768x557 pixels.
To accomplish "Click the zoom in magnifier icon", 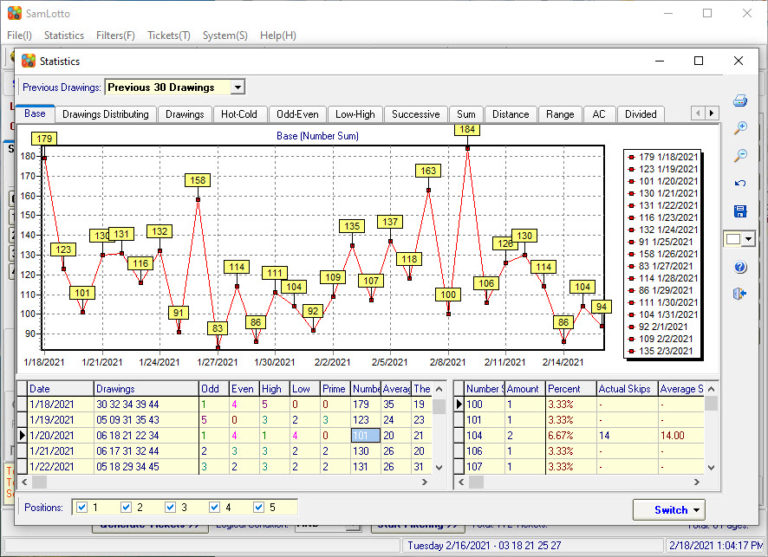I will (740, 128).
